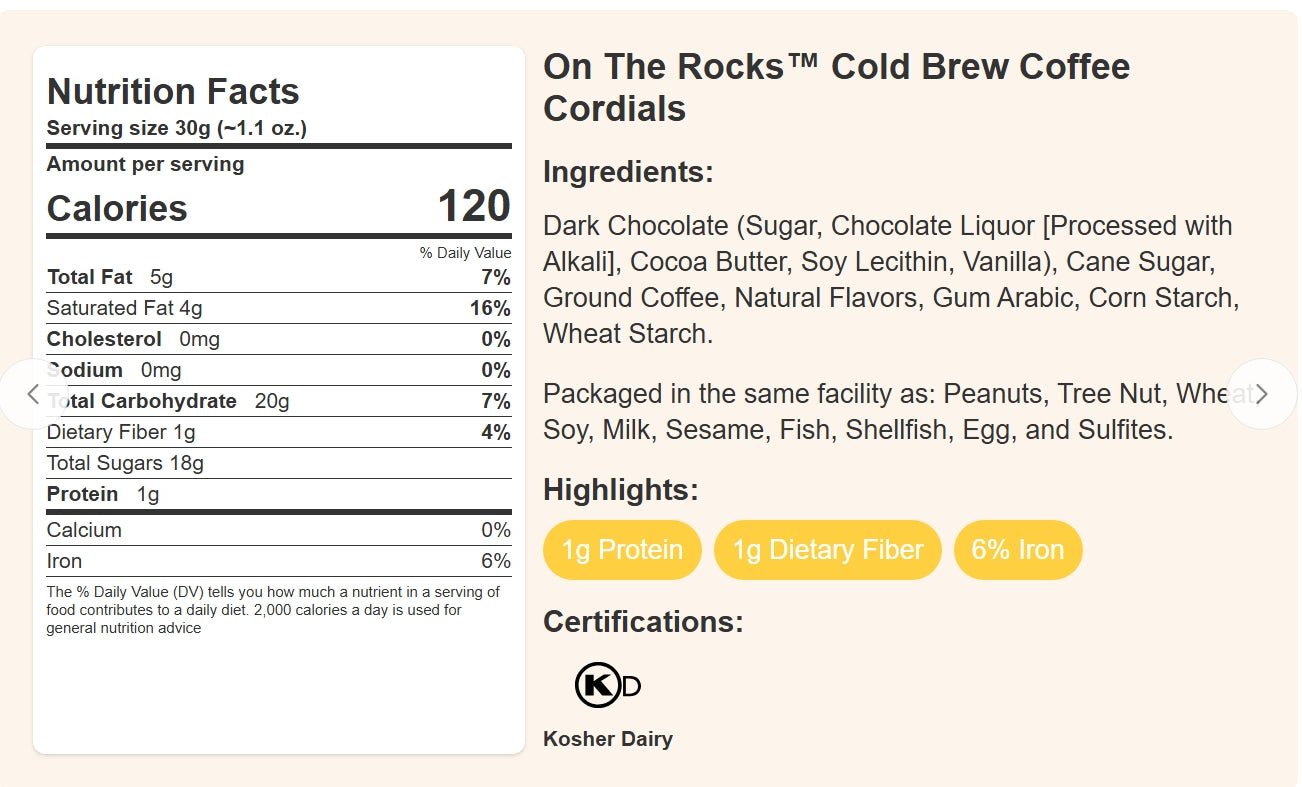The width and height of the screenshot is (1302, 787).
Task: Click the Highlights heading
Action: click(x=620, y=490)
